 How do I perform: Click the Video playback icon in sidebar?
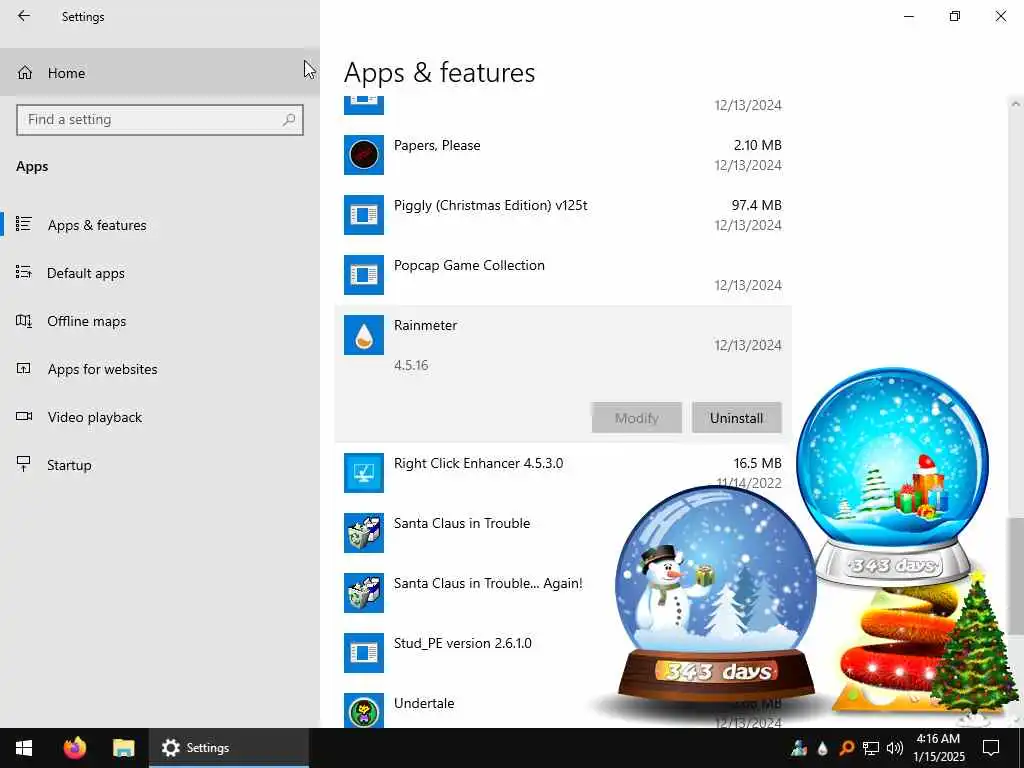click(x=24, y=416)
